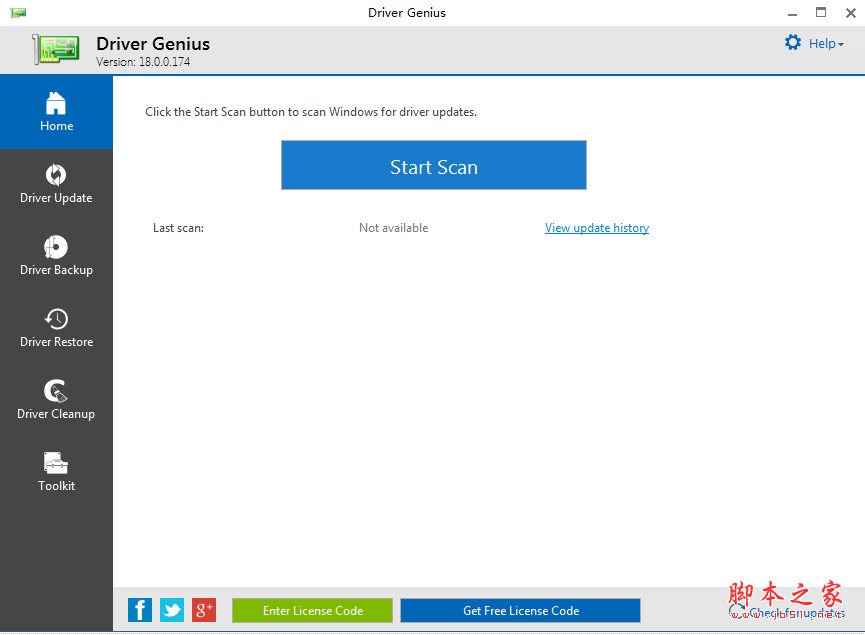Select the Driver Backup disc icon
This screenshot has height=635, width=865.
point(56,247)
